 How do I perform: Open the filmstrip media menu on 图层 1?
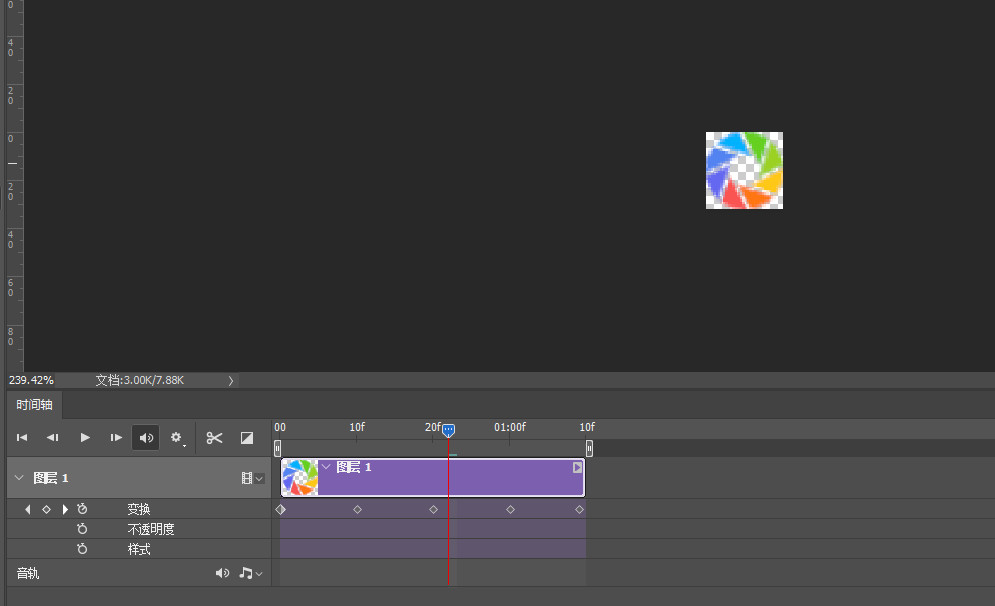(252, 479)
